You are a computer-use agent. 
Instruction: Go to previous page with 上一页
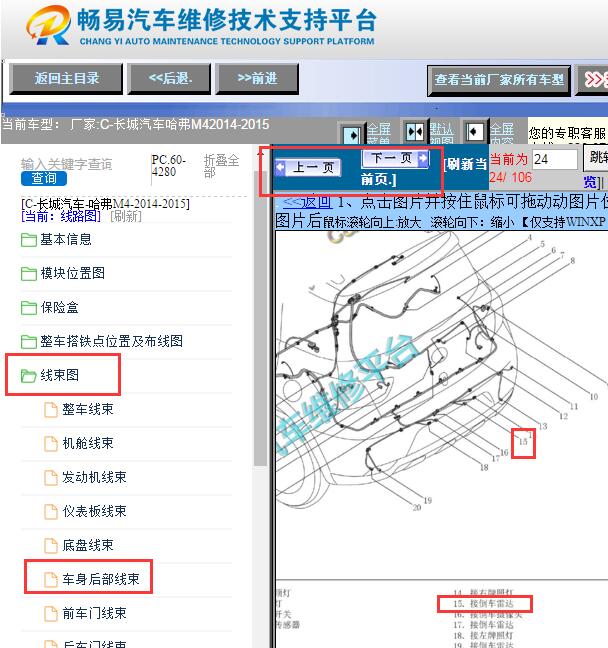pyautogui.click(x=308, y=168)
